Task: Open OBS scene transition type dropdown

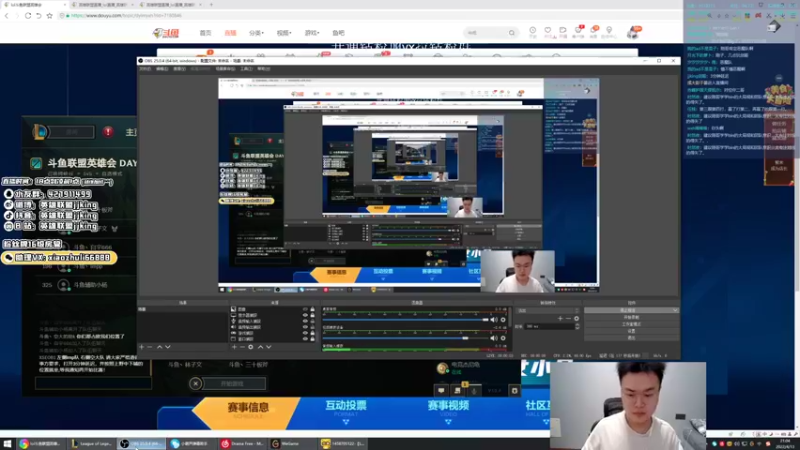Action: 547,310
